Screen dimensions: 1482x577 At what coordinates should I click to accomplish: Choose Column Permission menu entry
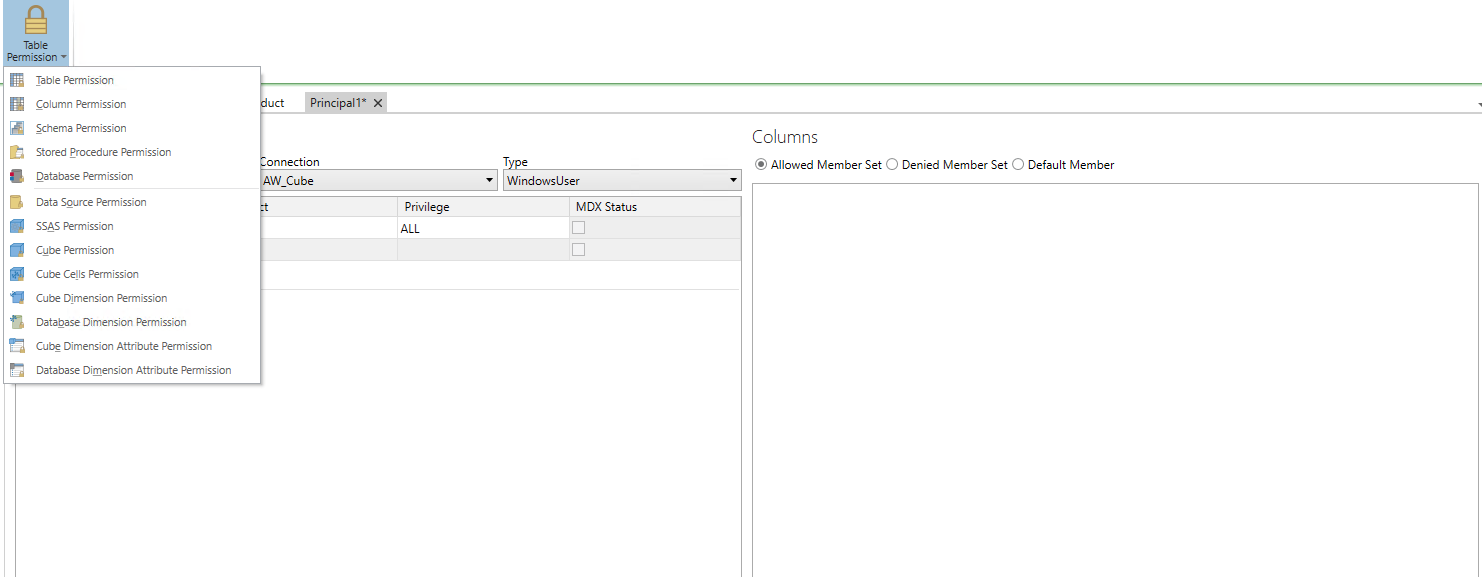[x=132, y=104]
